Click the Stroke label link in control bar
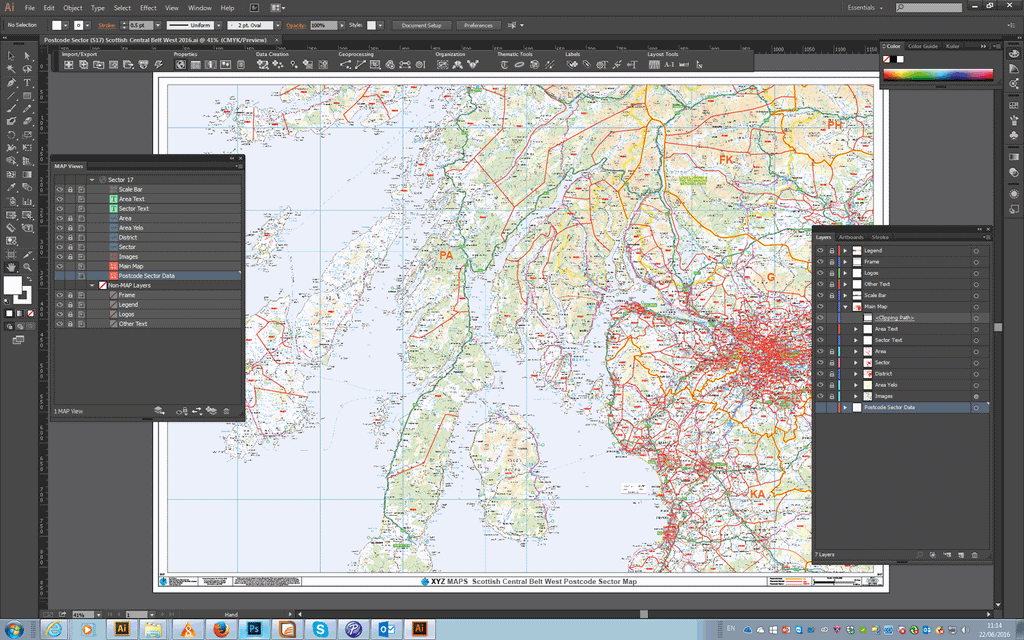The image size is (1024, 640). point(107,25)
